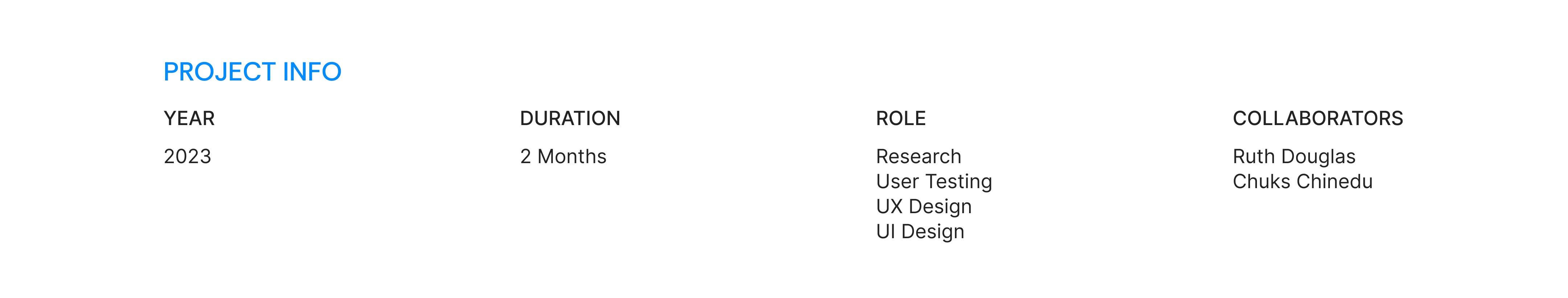Click the 2 Months duration value
This screenshot has width=1568, height=298.
(564, 156)
